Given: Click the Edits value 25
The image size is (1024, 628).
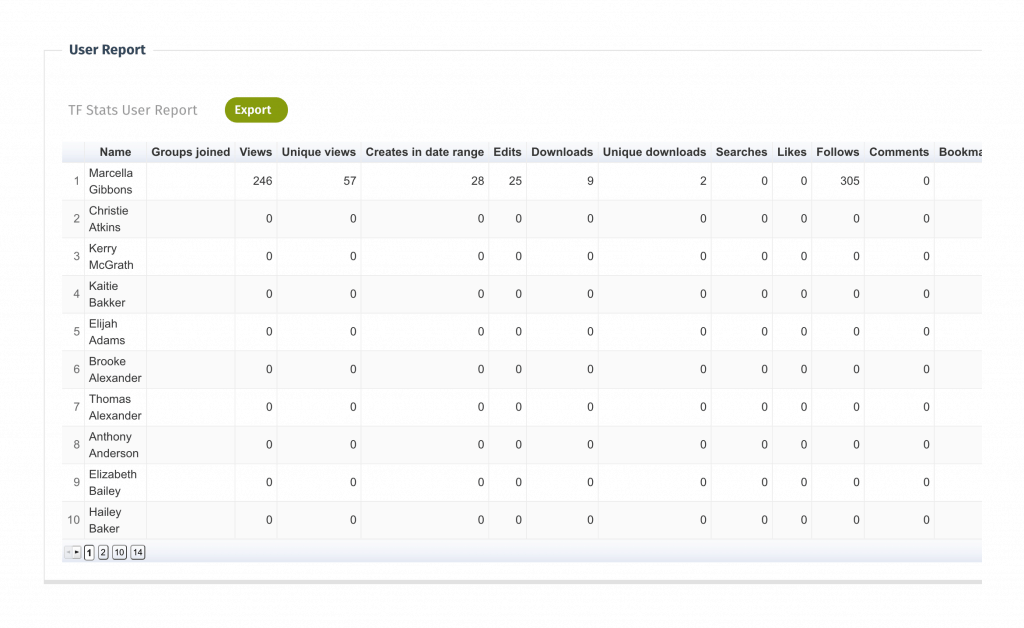Looking at the screenshot, I should pos(515,181).
